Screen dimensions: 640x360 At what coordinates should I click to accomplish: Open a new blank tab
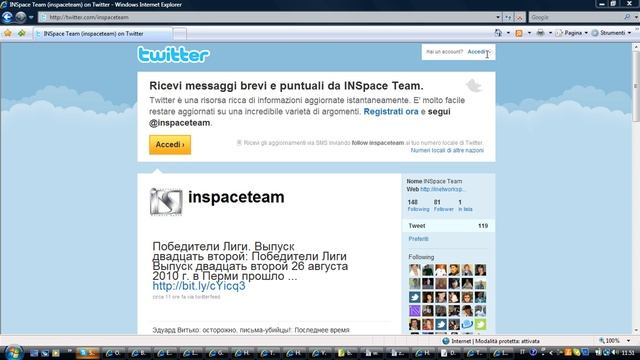(x=180, y=34)
